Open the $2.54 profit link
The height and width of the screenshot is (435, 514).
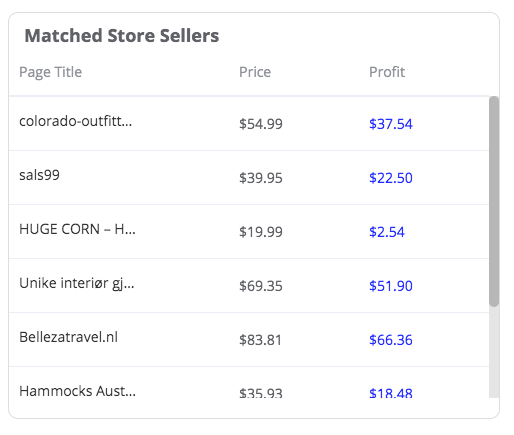(x=387, y=232)
